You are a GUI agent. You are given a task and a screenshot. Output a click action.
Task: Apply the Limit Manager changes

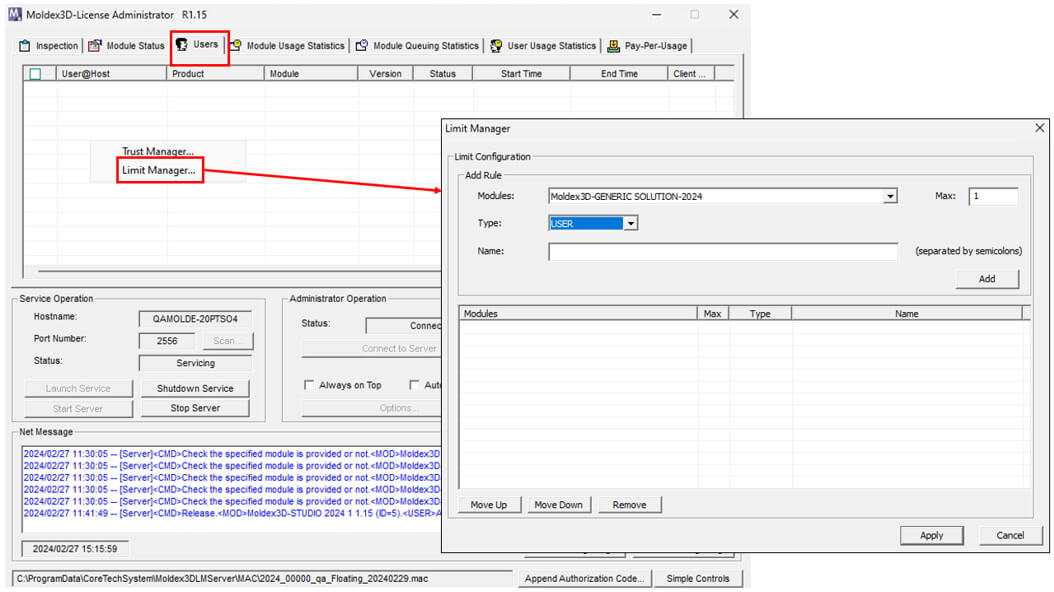click(931, 536)
